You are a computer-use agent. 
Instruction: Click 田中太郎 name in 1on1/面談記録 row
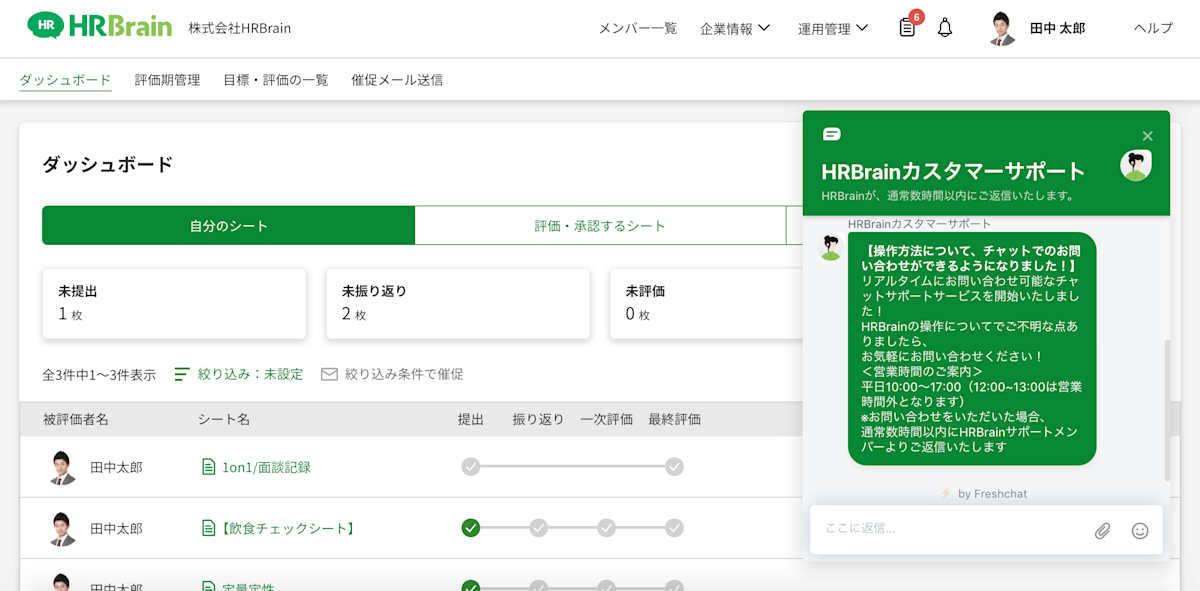click(116, 467)
